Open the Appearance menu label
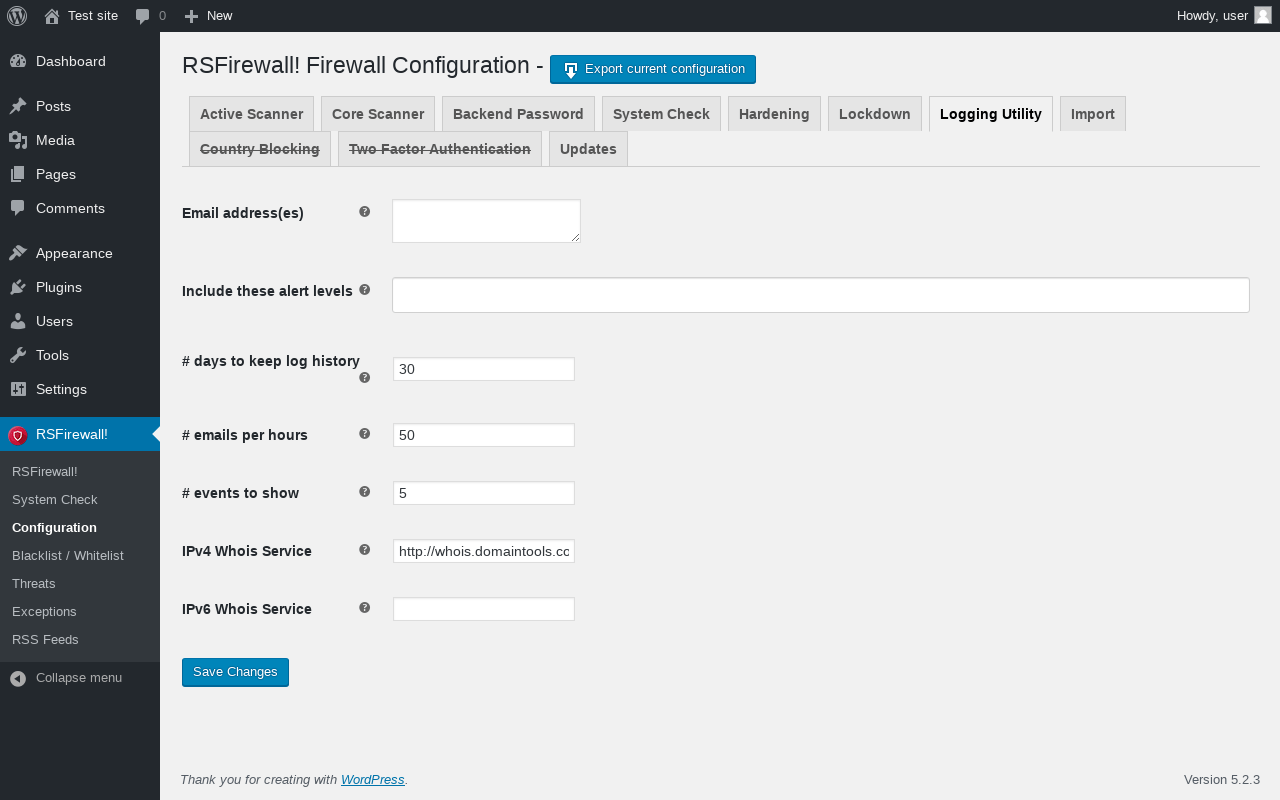The width and height of the screenshot is (1280, 800). [x=74, y=253]
